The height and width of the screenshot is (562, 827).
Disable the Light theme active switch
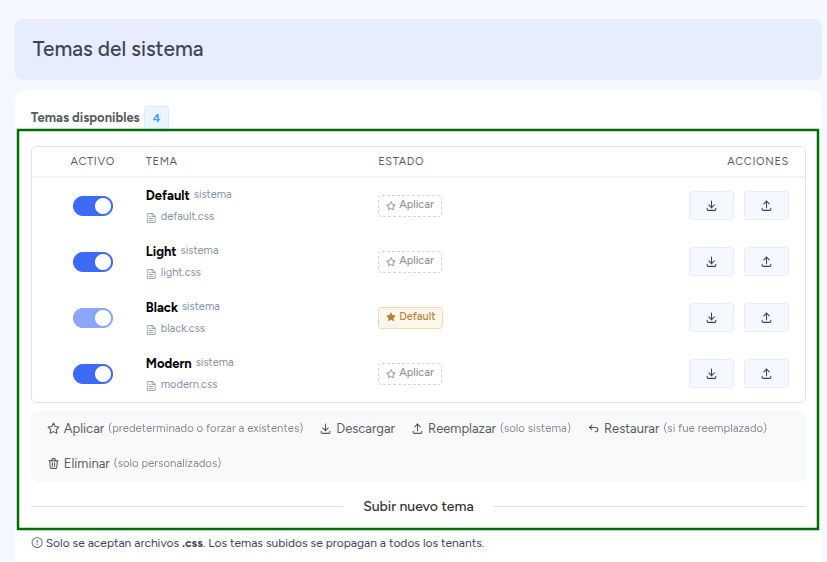(93, 262)
